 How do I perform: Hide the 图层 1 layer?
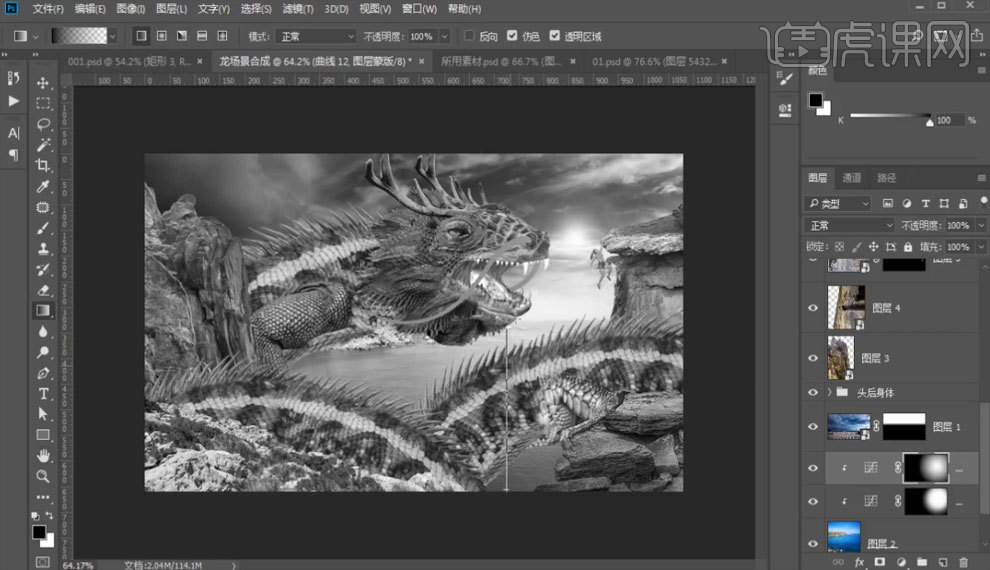[x=813, y=427]
